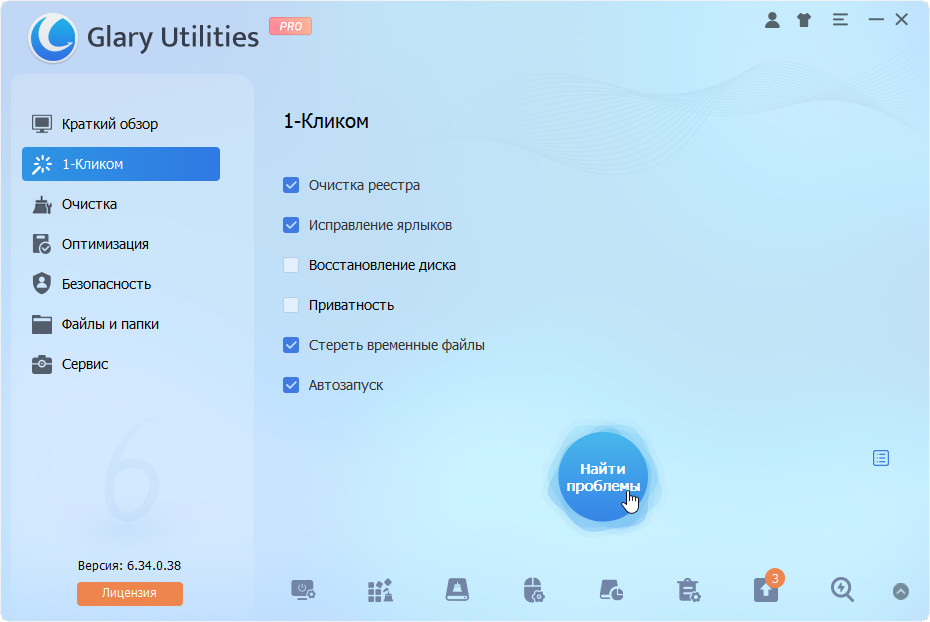The width and height of the screenshot is (930, 622).
Task: Uncheck the Автозапуск checkbox
Action: pos(291,385)
